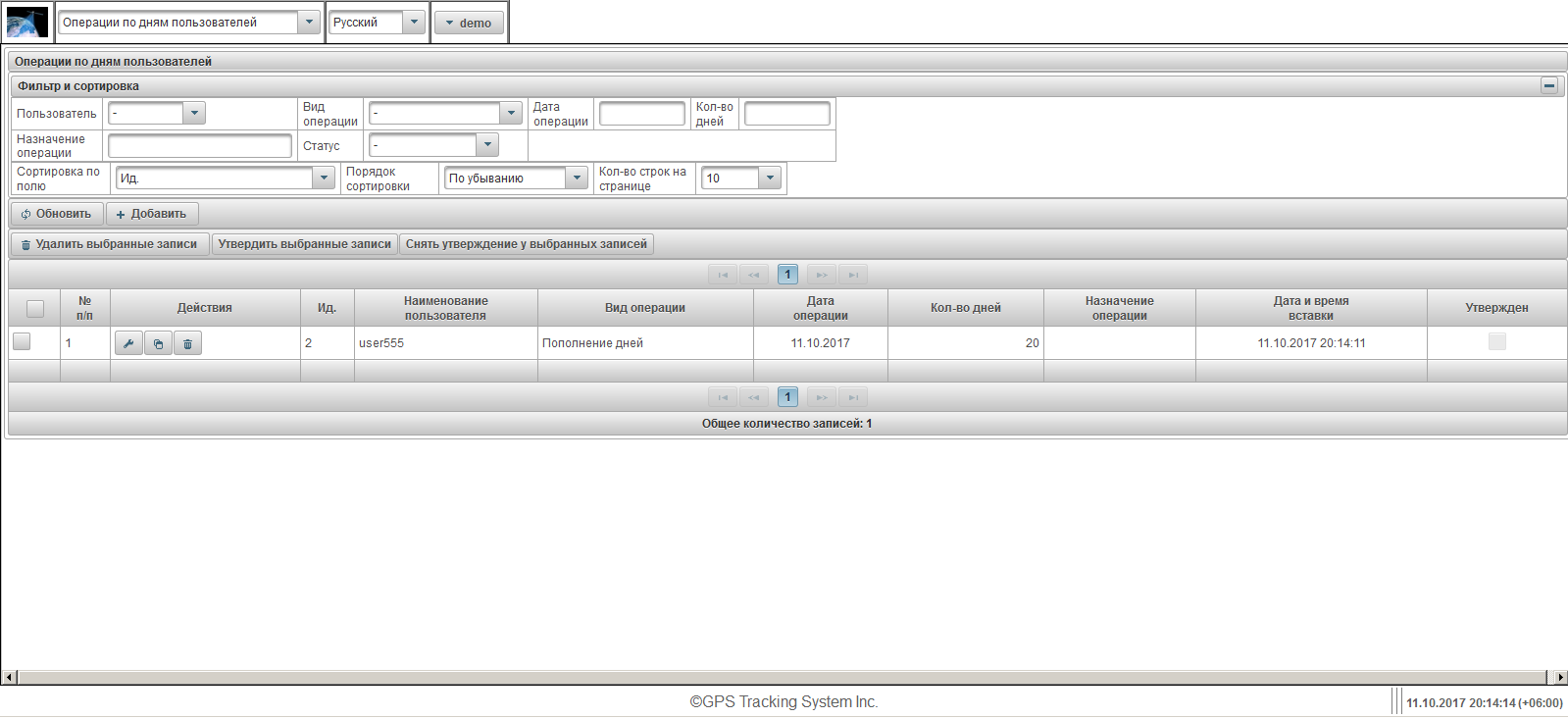Screen dimensions: 1568x718
Task: Toggle the select-all checkbox in table header
Action: click(35, 308)
